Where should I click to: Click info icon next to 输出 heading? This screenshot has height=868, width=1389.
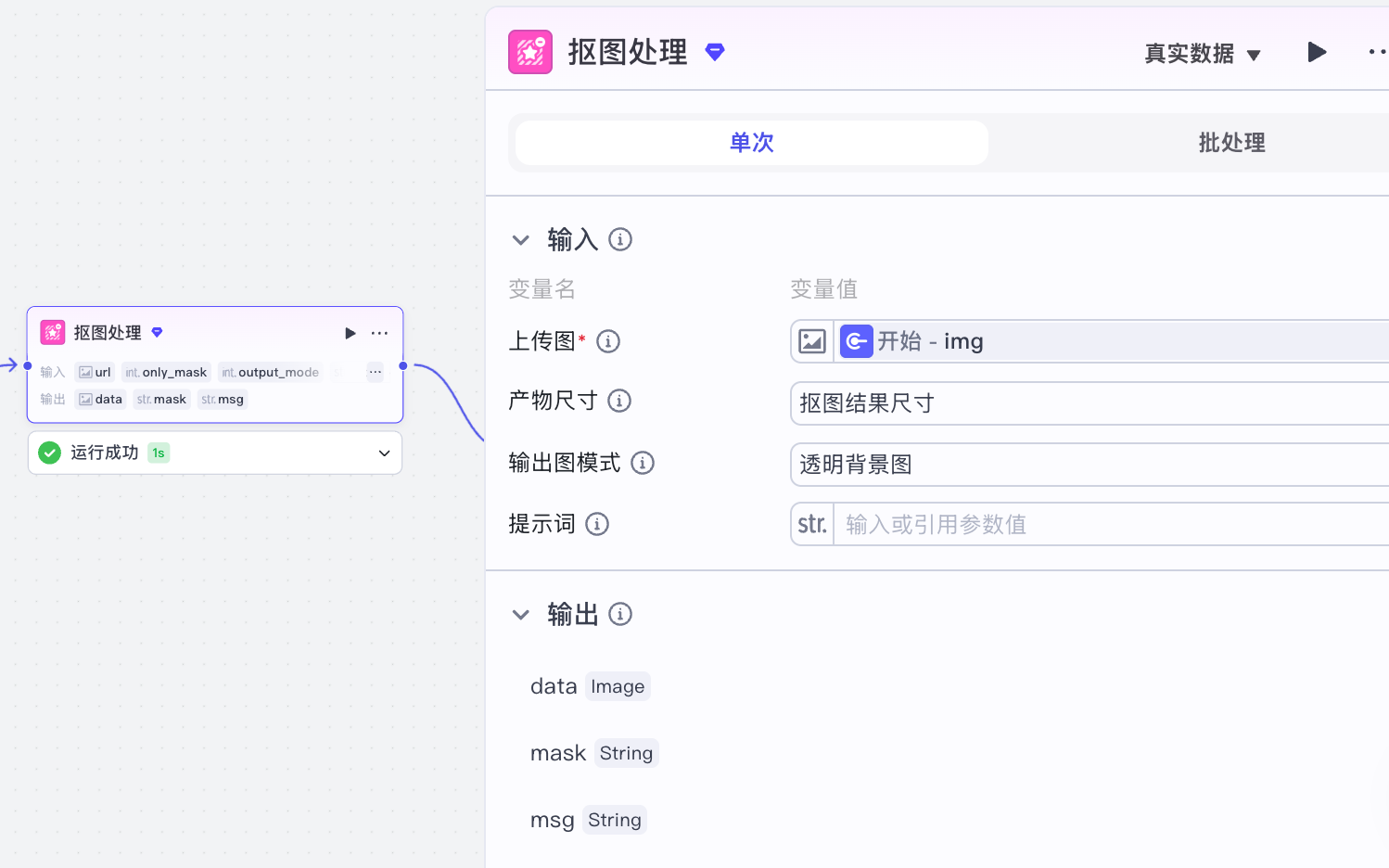point(620,614)
